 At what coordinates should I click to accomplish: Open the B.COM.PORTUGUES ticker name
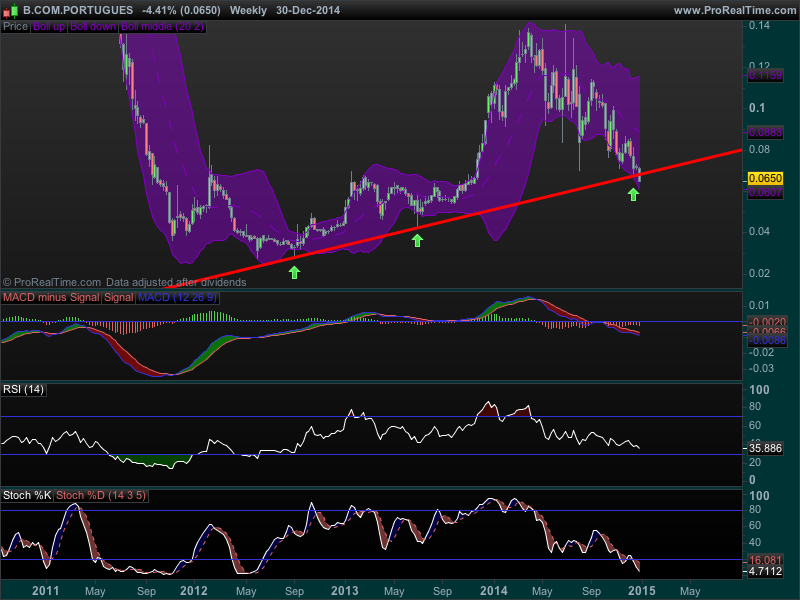point(77,9)
